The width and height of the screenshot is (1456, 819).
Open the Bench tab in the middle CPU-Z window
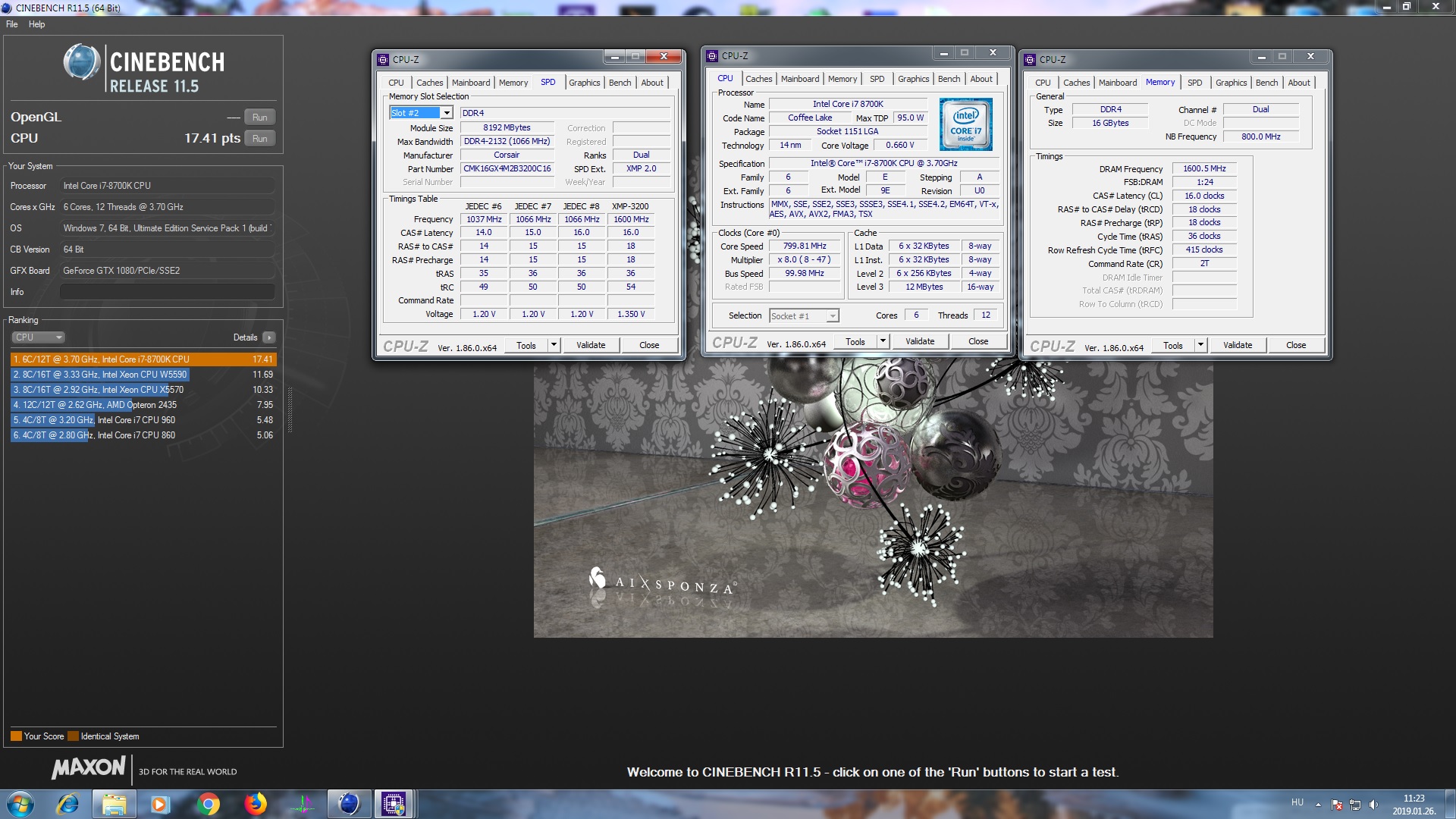pyautogui.click(x=949, y=79)
